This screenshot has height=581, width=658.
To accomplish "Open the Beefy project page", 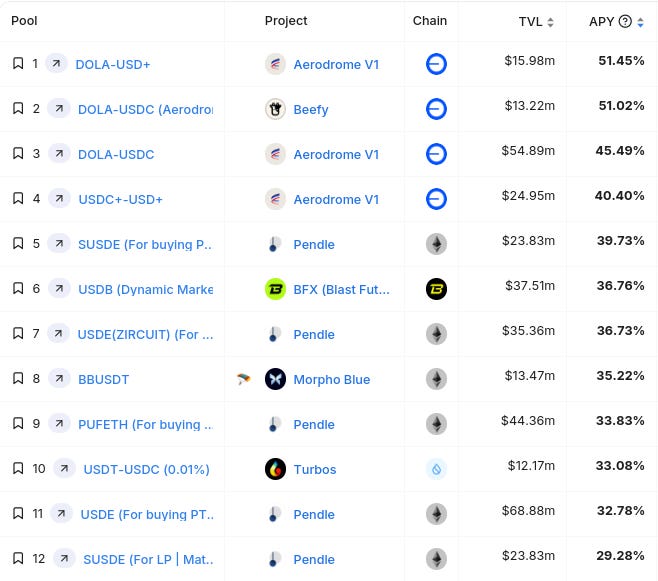I will point(311,110).
